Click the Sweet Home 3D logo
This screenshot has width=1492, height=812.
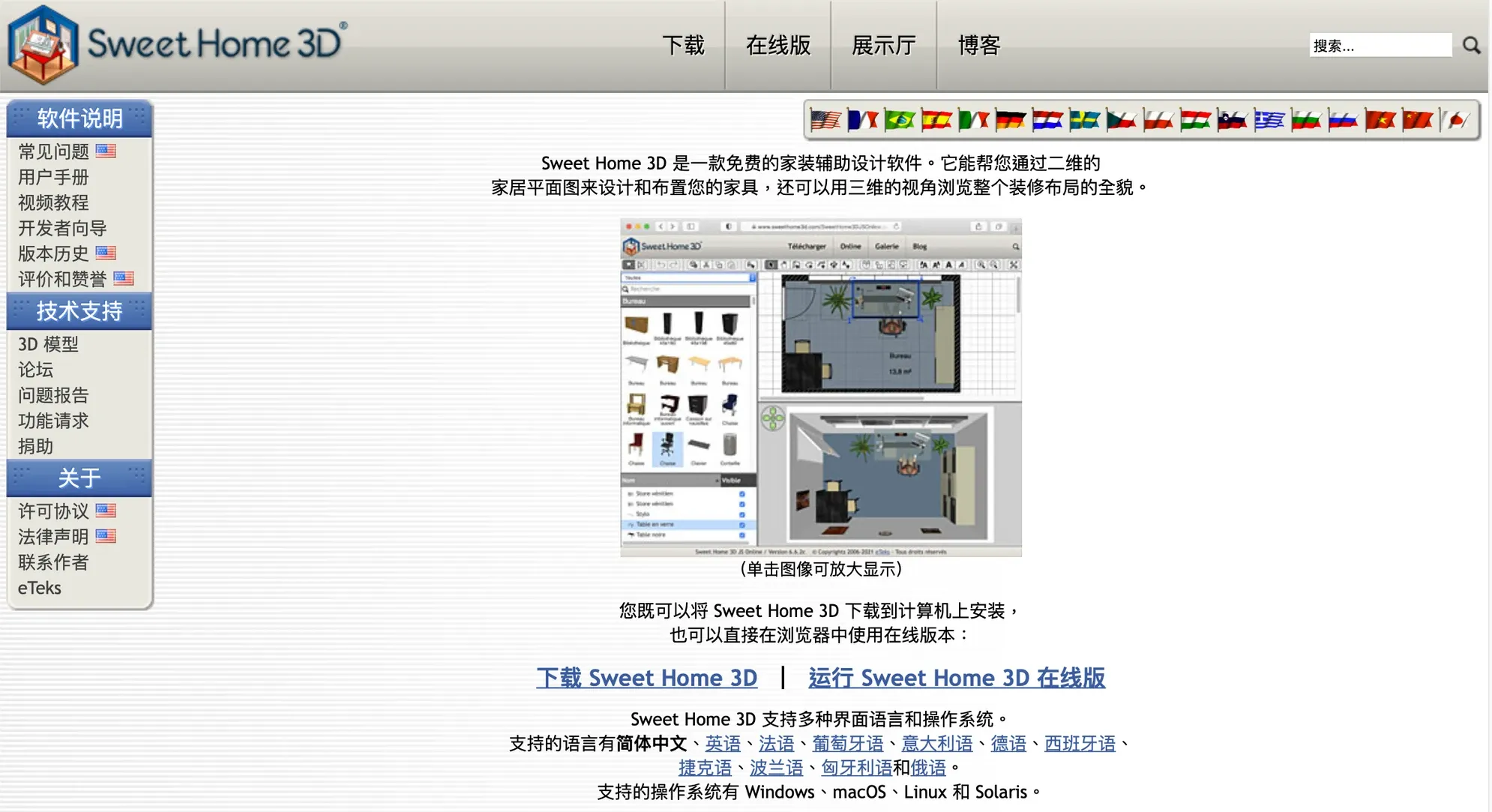click(178, 44)
